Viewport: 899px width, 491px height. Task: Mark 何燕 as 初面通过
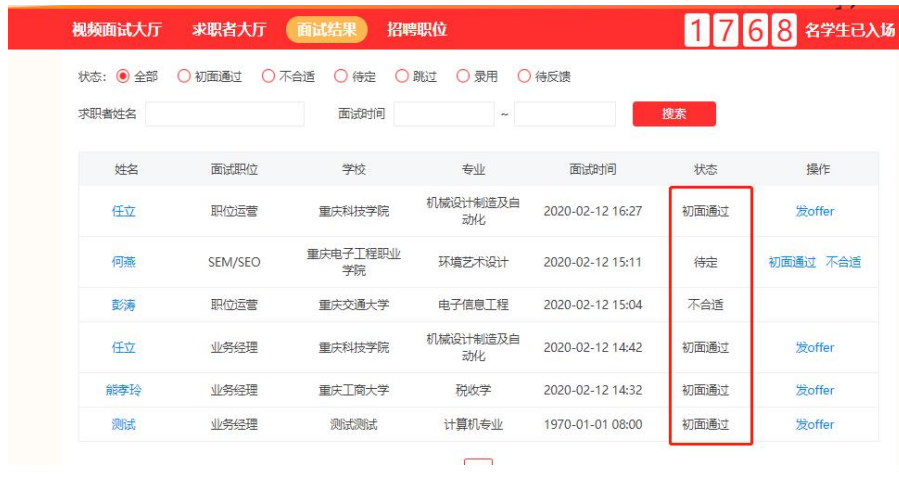tap(792, 263)
